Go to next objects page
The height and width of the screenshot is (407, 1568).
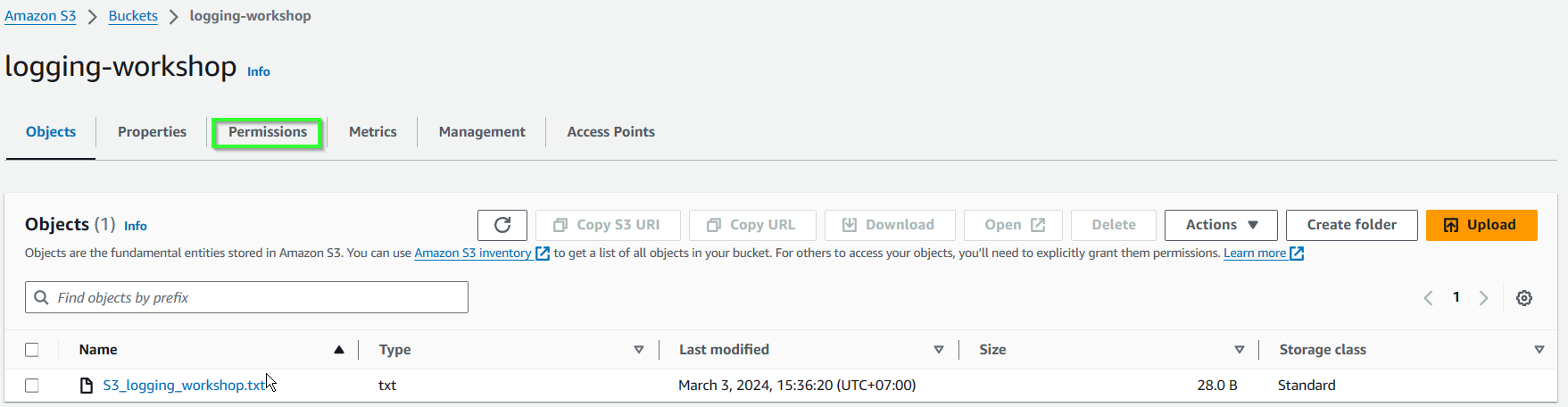tap(1484, 298)
